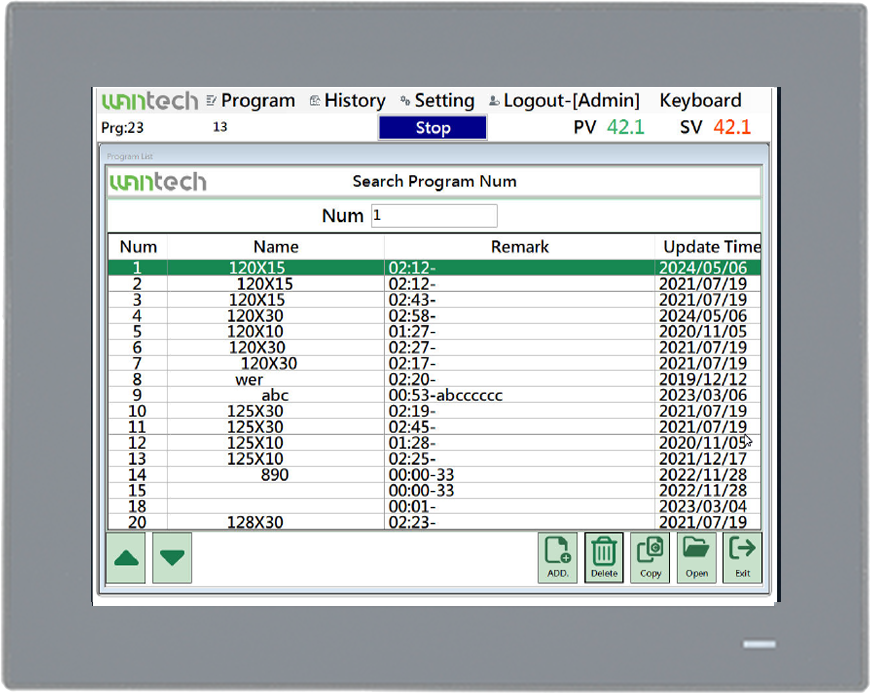This screenshot has height=694, width=870.
Task: Select program 10 with remark 02:19-
Action: coord(434,411)
